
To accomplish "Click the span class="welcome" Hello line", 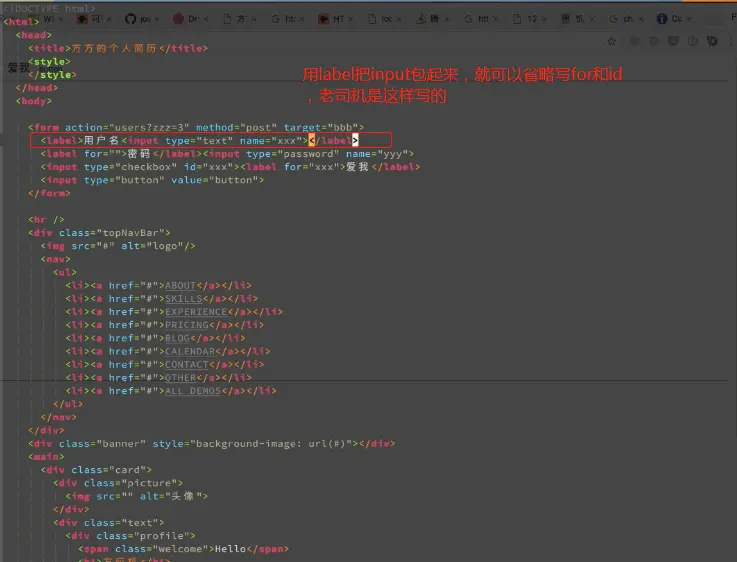I will coord(183,549).
